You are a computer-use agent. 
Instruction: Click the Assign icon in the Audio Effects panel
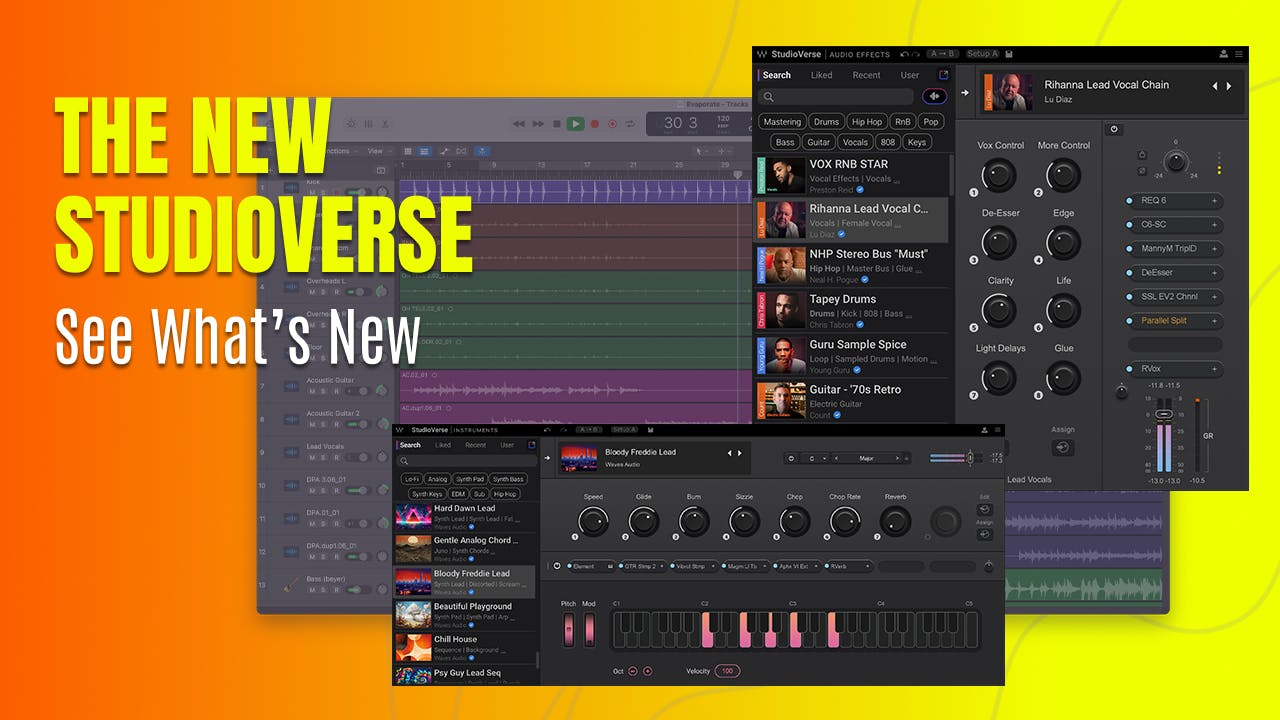1062,449
